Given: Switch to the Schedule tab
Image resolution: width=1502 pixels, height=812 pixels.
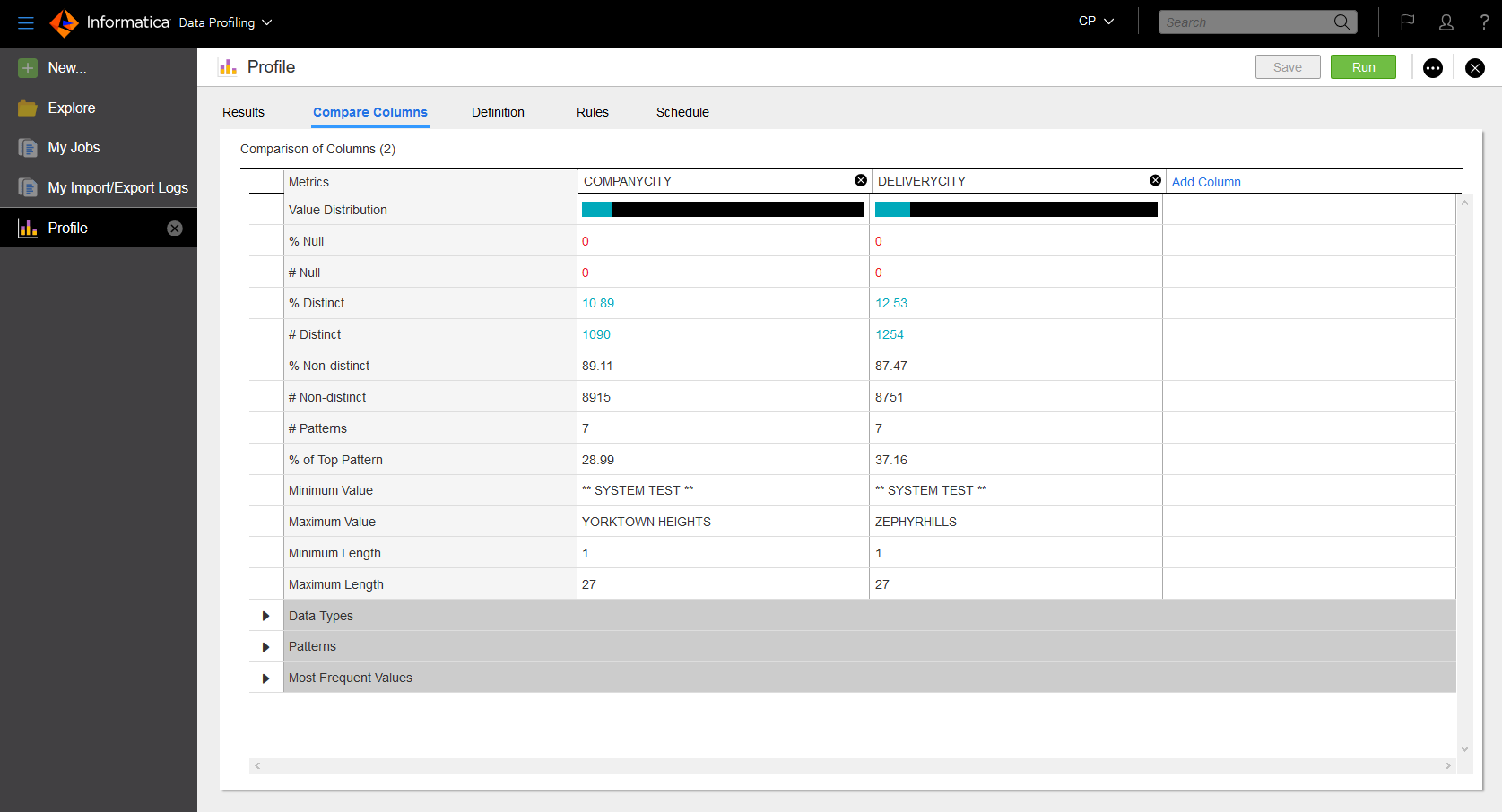Looking at the screenshot, I should (x=682, y=112).
